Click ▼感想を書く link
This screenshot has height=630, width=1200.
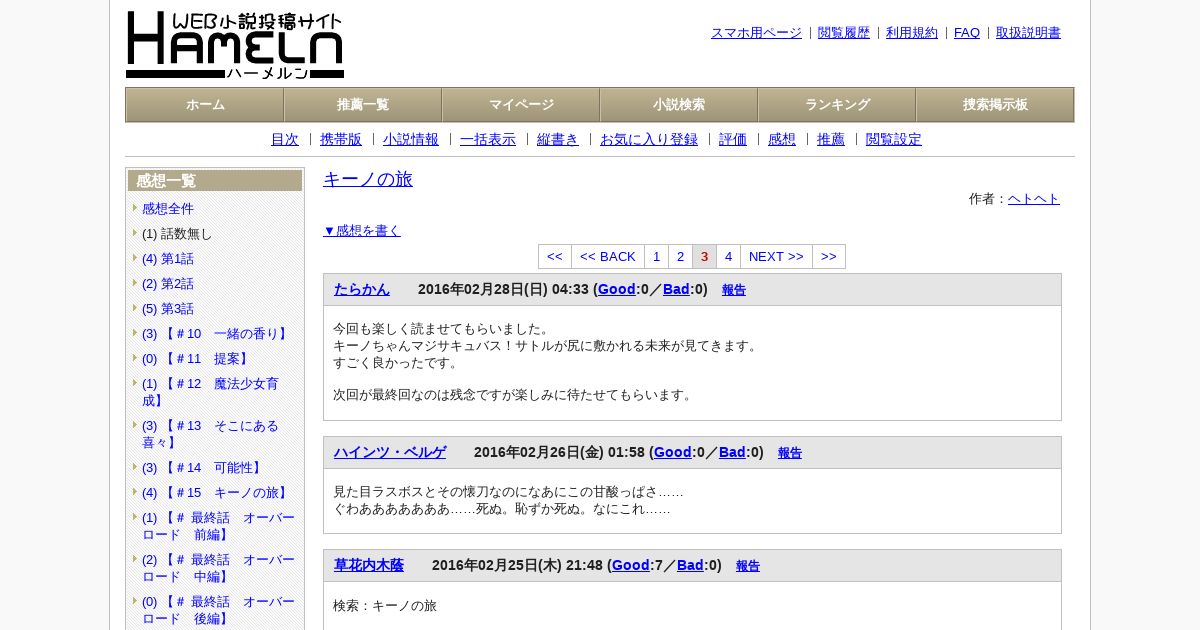(362, 230)
